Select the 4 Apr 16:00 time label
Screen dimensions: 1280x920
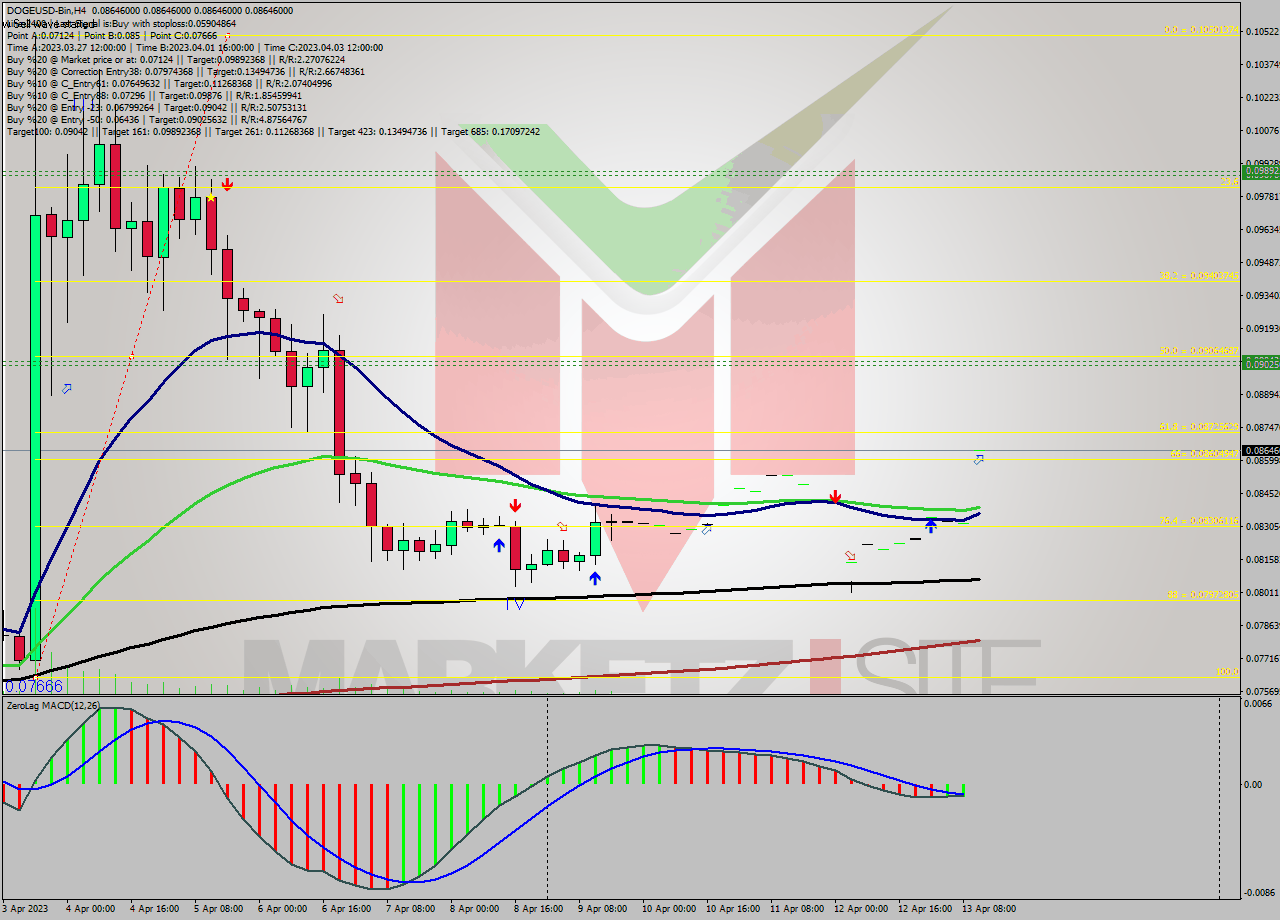pos(154,909)
